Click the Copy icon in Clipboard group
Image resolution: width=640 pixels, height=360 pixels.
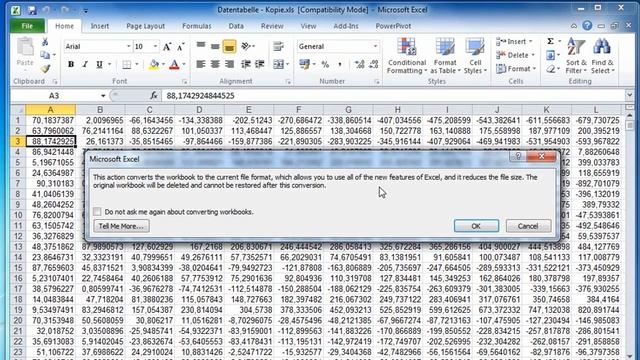pos(45,55)
